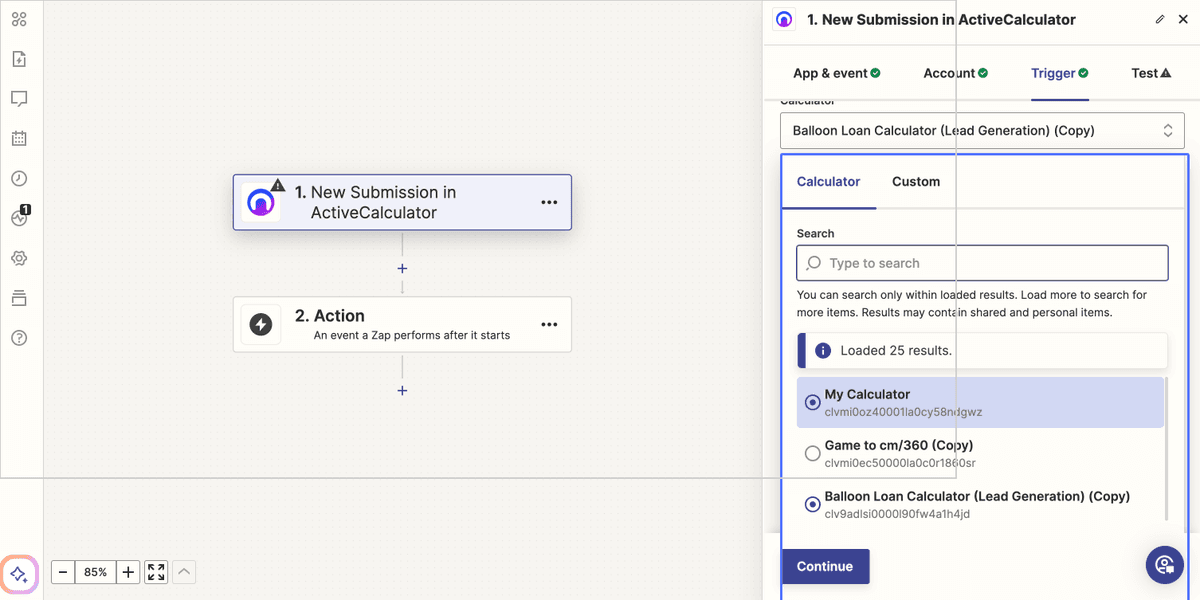
Task: Zoom in with the plus button
Action: (x=128, y=572)
